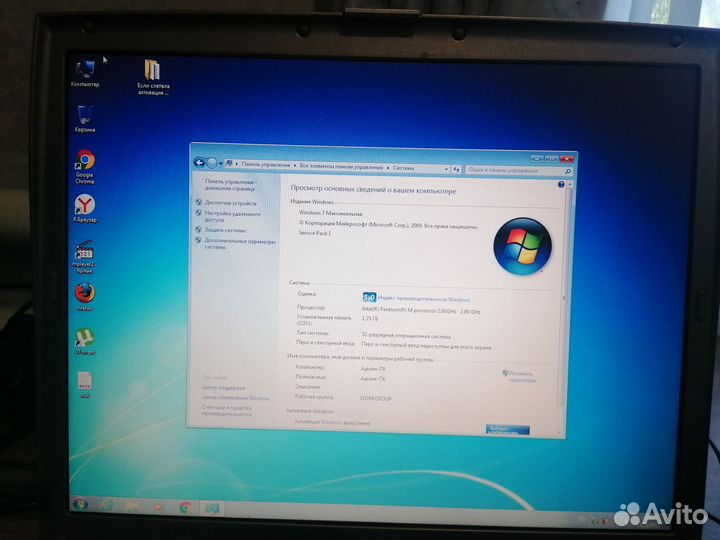720x540 pixels.
Task: Open Chrome from the taskbar
Action: click(185, 507)
